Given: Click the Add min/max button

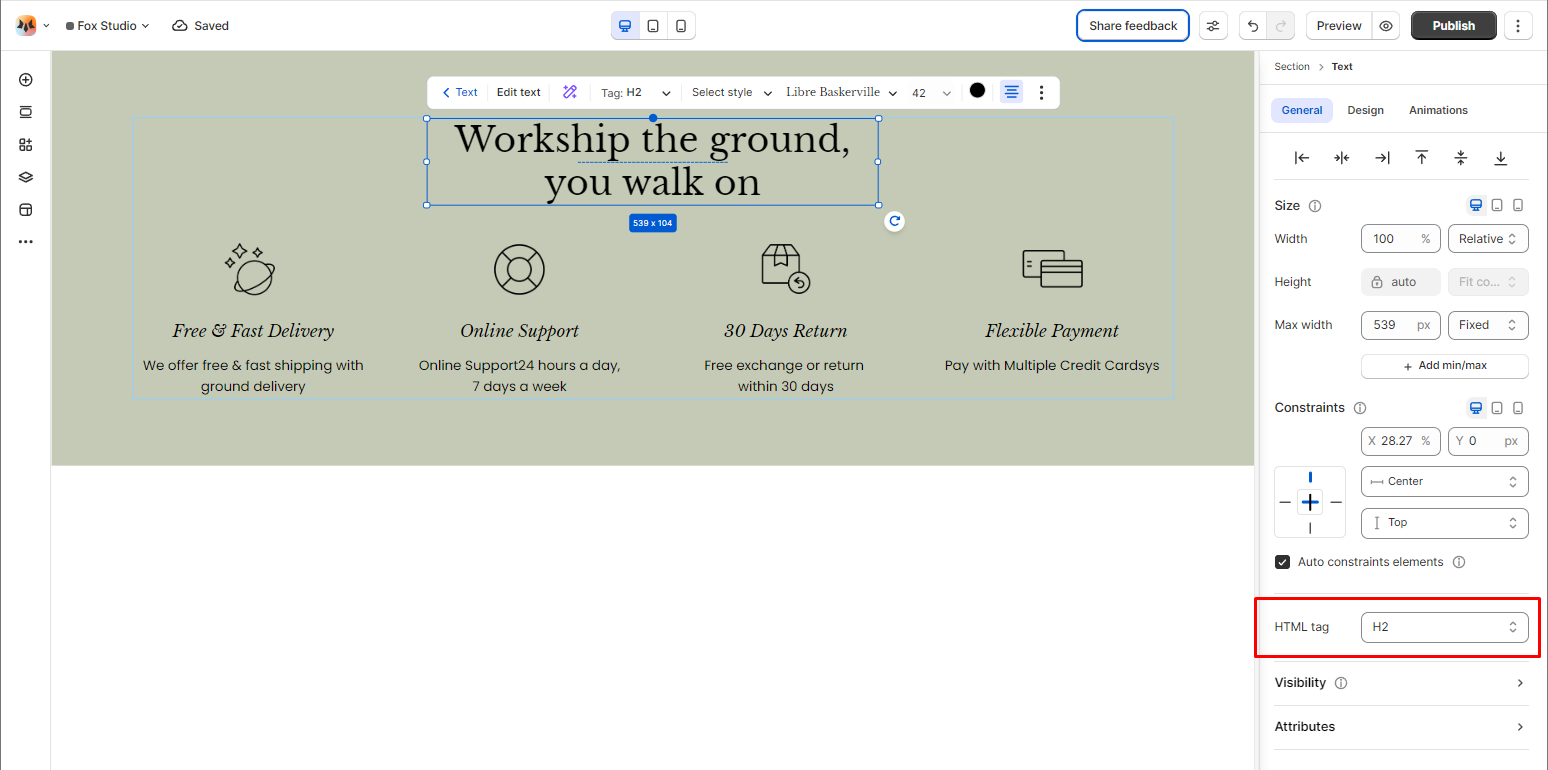Looking at the screenshot, I should (x=1445, y=366).
